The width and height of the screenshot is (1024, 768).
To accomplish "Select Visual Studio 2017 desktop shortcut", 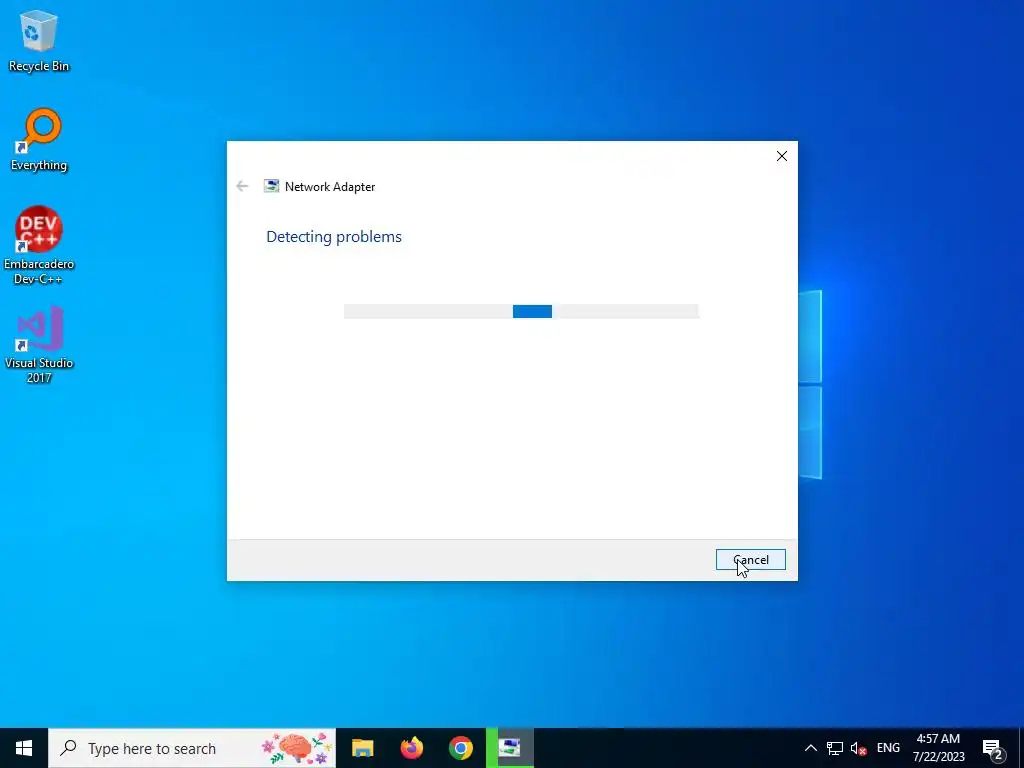I will pos(39,344).
